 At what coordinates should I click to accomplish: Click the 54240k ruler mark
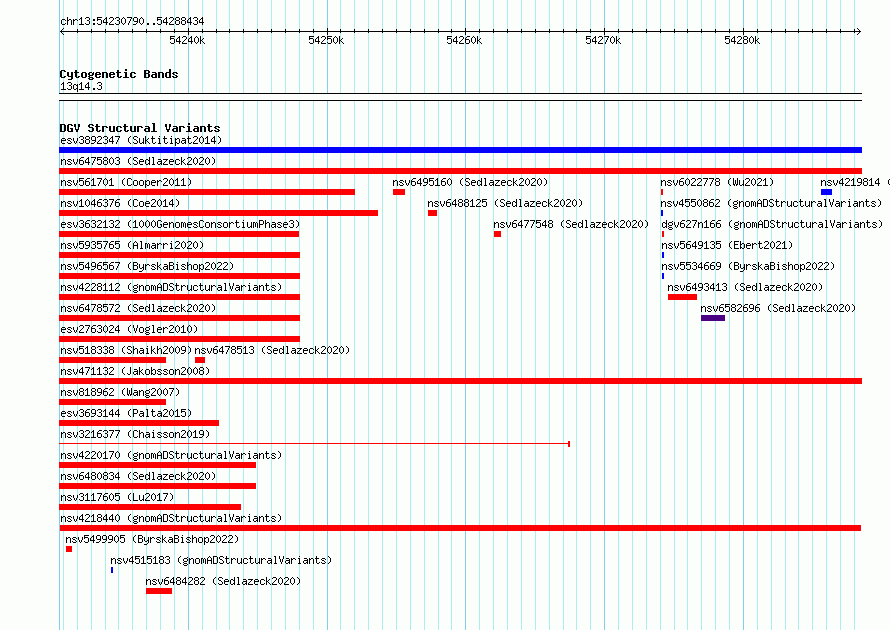pyautogui.click(x=187, y=40)
